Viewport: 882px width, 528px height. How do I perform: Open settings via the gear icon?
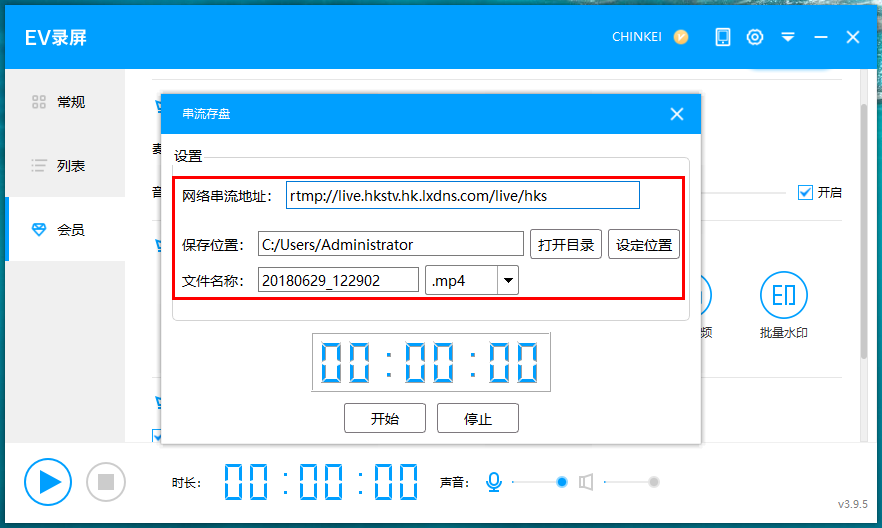(755, 37)
